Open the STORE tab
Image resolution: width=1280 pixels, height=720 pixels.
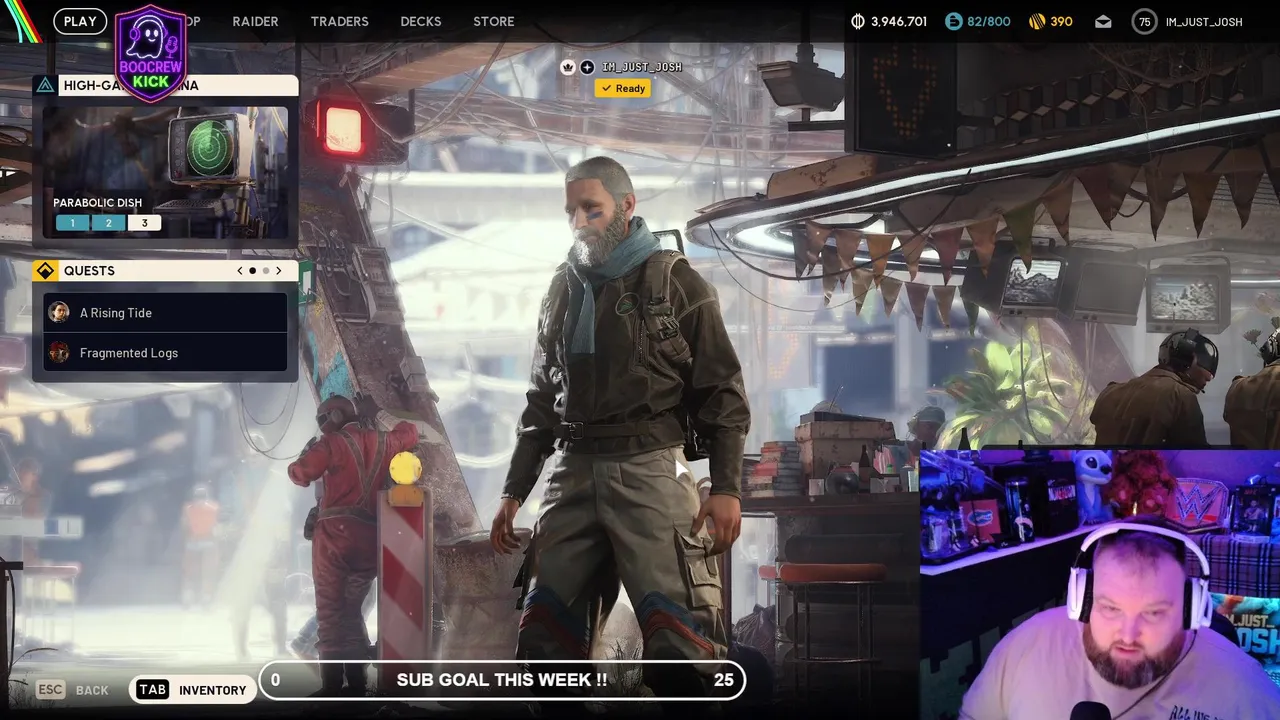tap(493, 21)
